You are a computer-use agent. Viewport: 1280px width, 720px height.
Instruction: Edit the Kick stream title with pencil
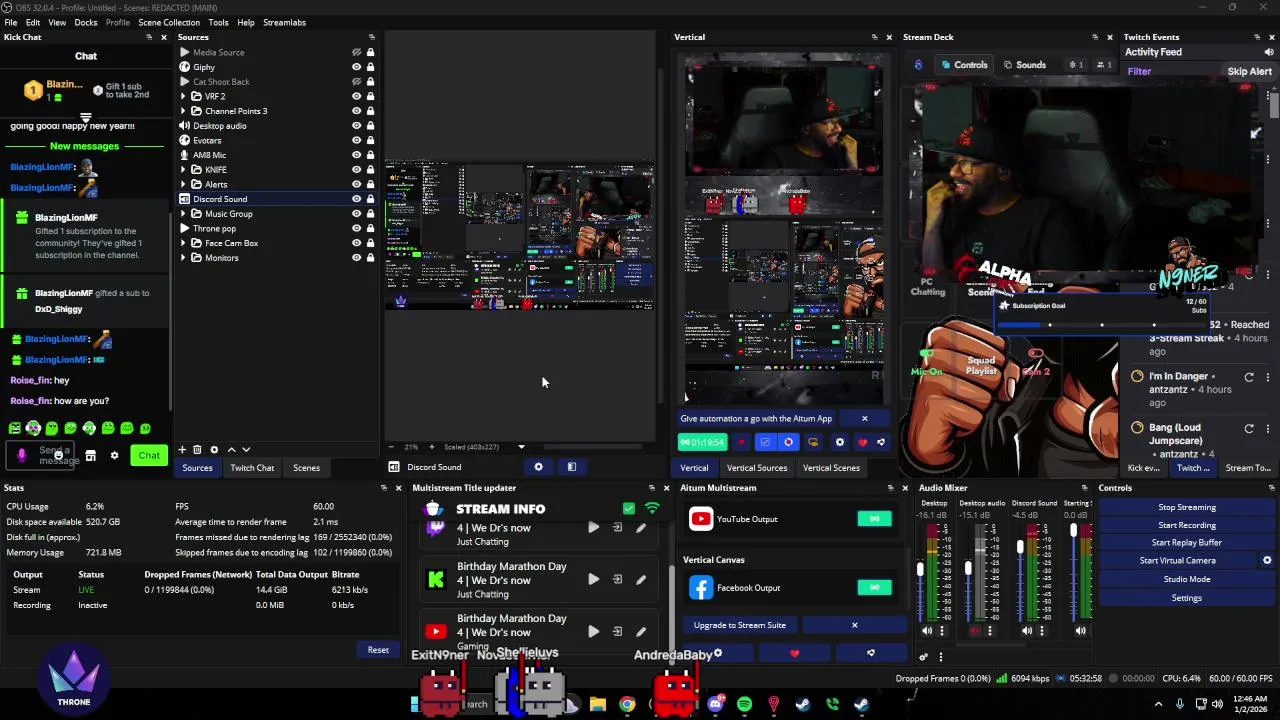(641, 579)
